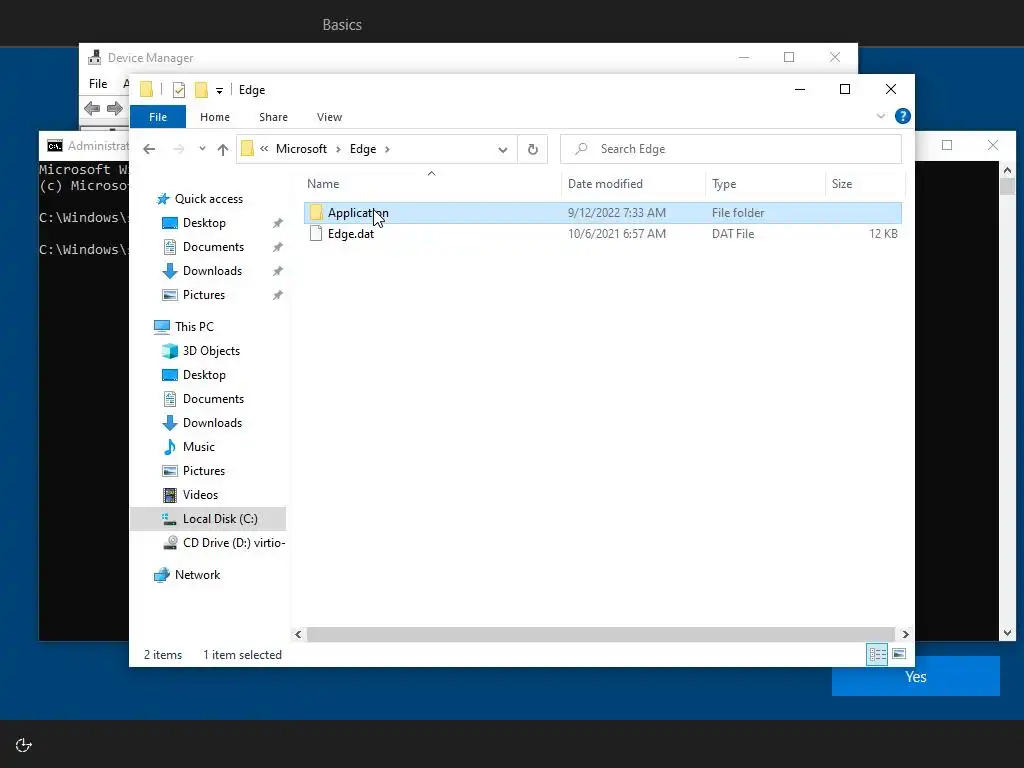Open the Customize Quick Access Toolbar dropdown

219,91
